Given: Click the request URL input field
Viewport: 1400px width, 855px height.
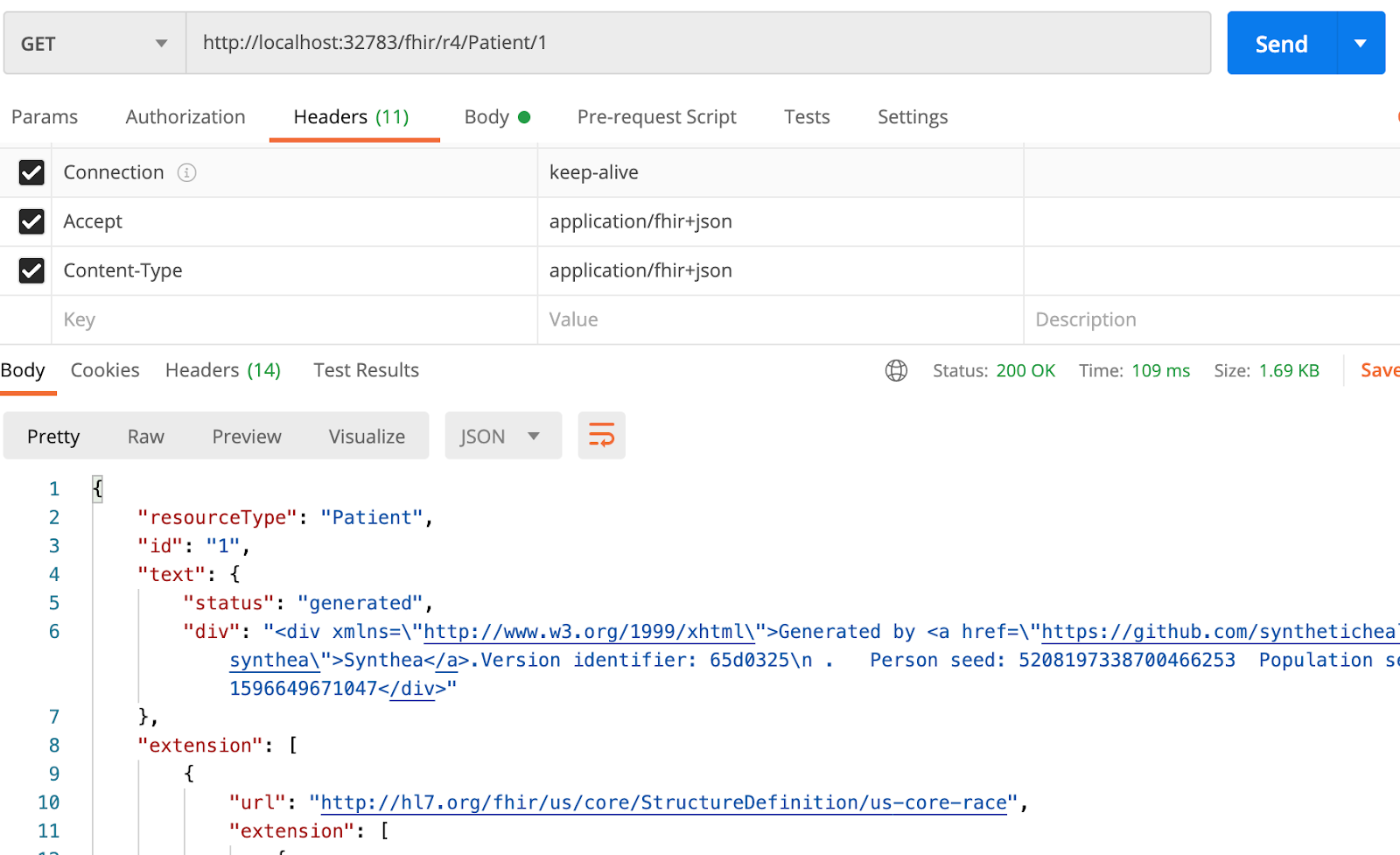Looking at the screenshot, I should [697, 43].
